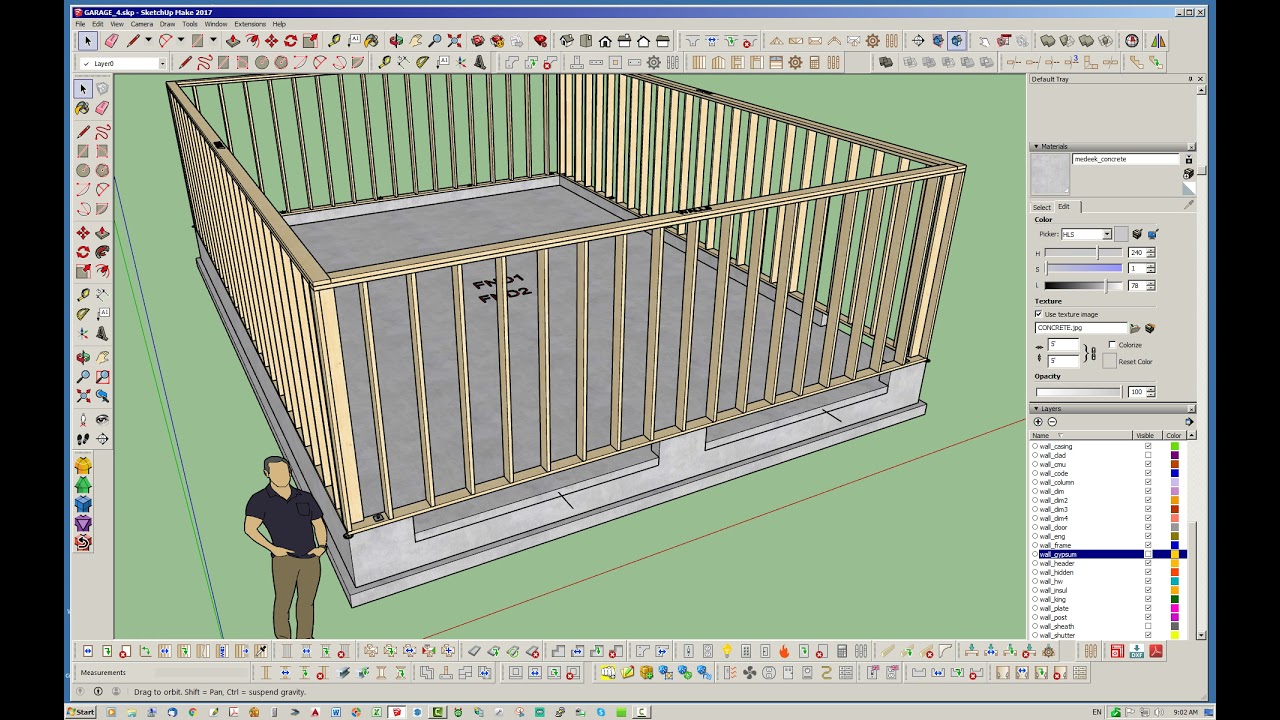
Task: Open the Rectangle tool dropdown arrow
Action: coord(213,41)
